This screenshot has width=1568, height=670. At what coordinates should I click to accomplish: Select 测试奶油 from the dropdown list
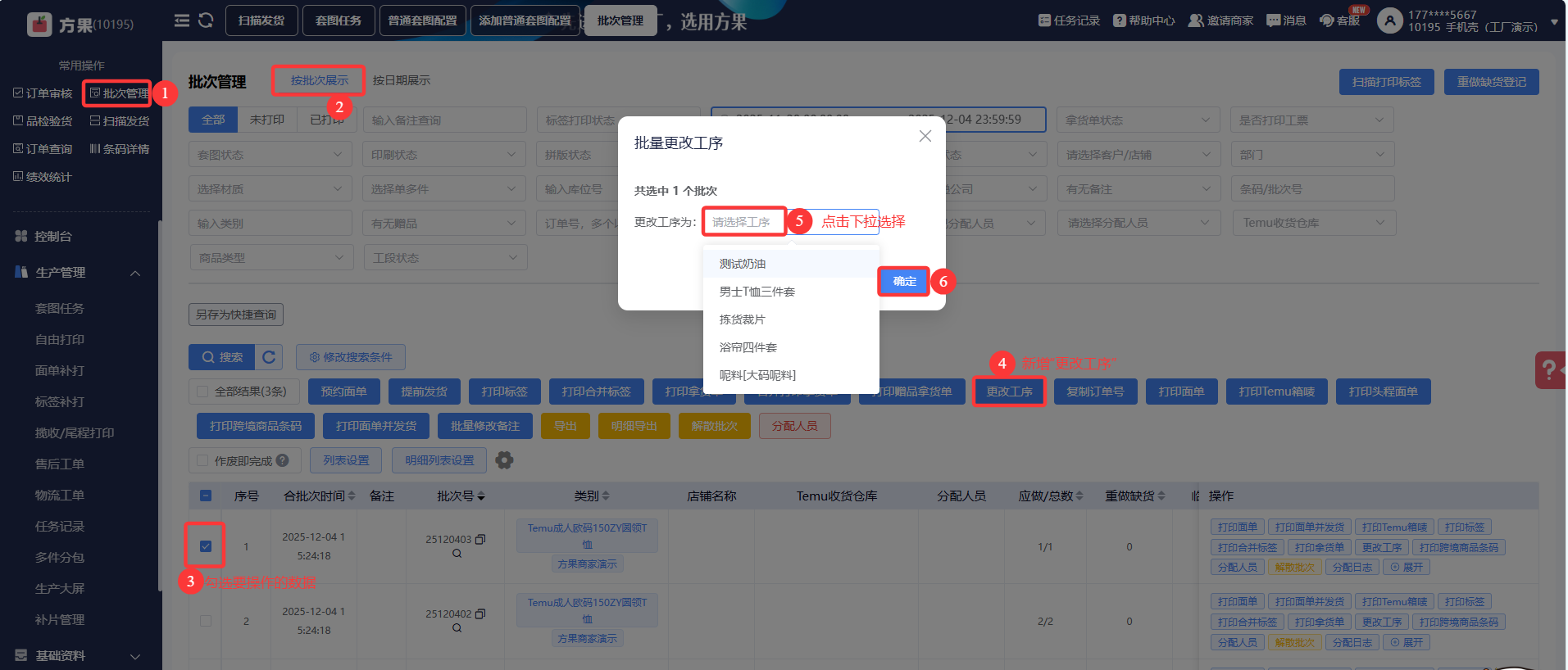791,264
